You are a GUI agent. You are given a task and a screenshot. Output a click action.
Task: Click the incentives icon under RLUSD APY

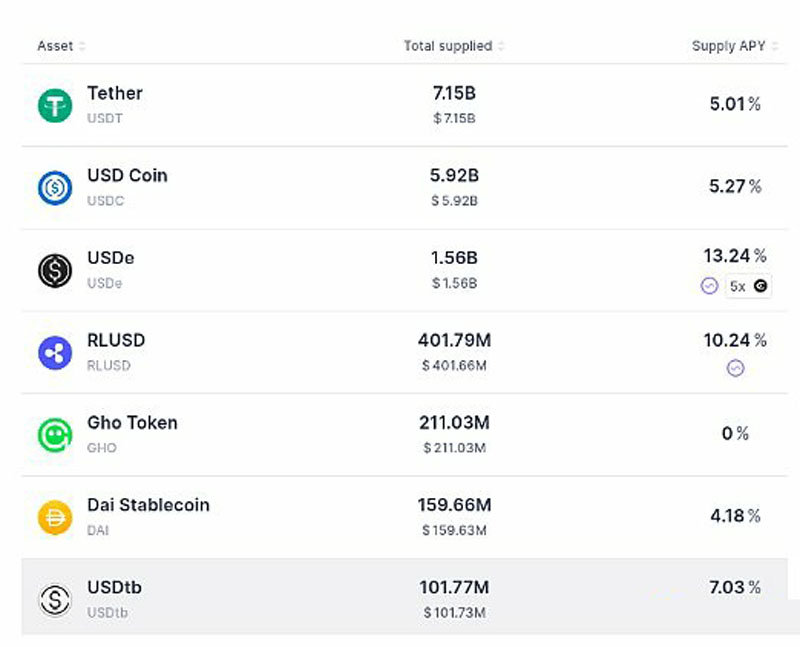(735, 368)
